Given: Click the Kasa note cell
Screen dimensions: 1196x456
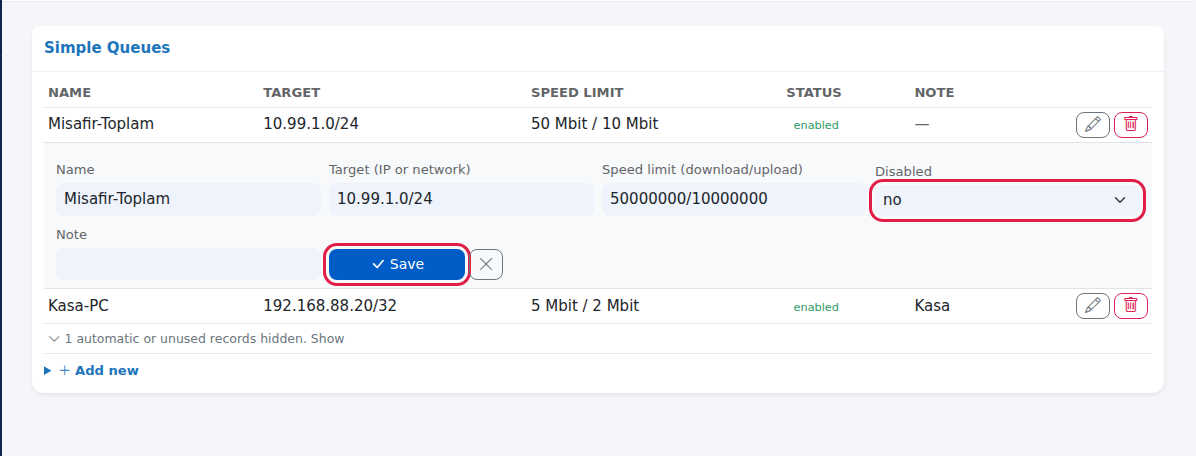Looking at the screenshot, I should (x=932, y=306).
